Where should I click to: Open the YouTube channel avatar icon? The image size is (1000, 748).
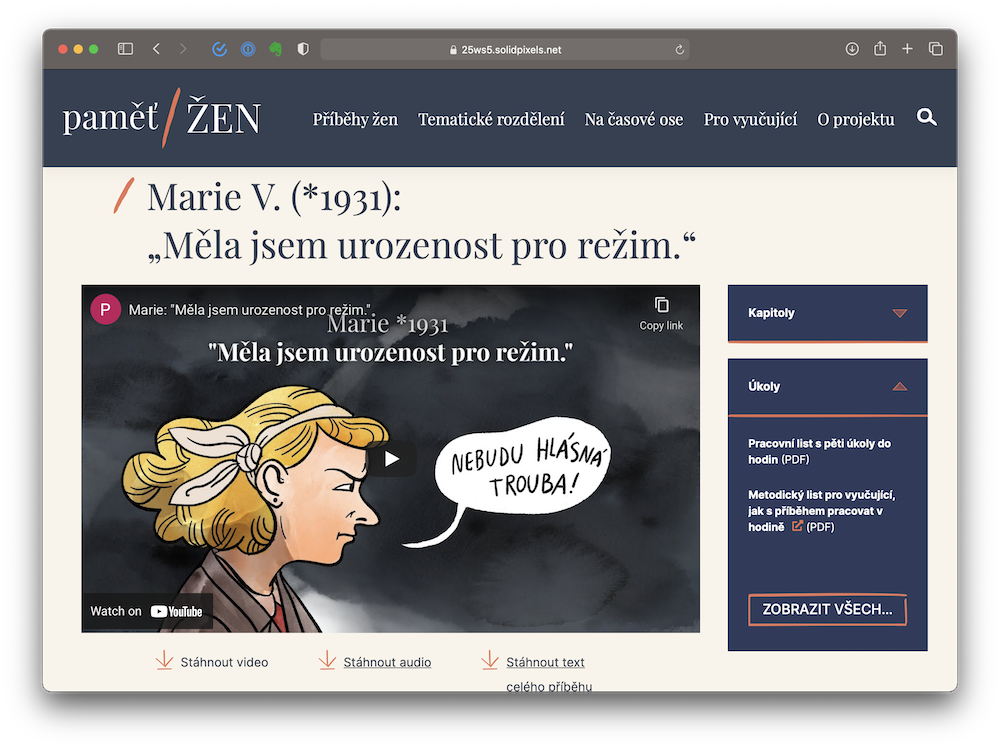pyautogui.click(x=106, y=310)
